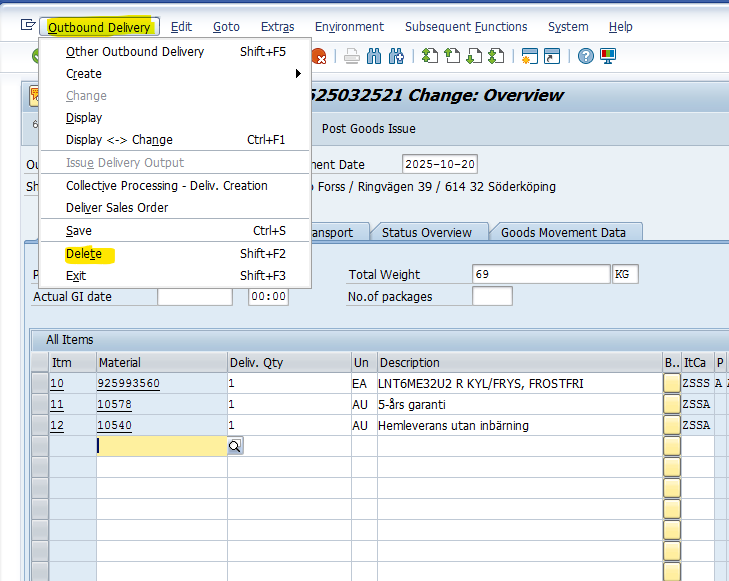Viewport: 729px width, 581px height.
Task: Open the Subsequent Functions menu
Action: (466, 27)
